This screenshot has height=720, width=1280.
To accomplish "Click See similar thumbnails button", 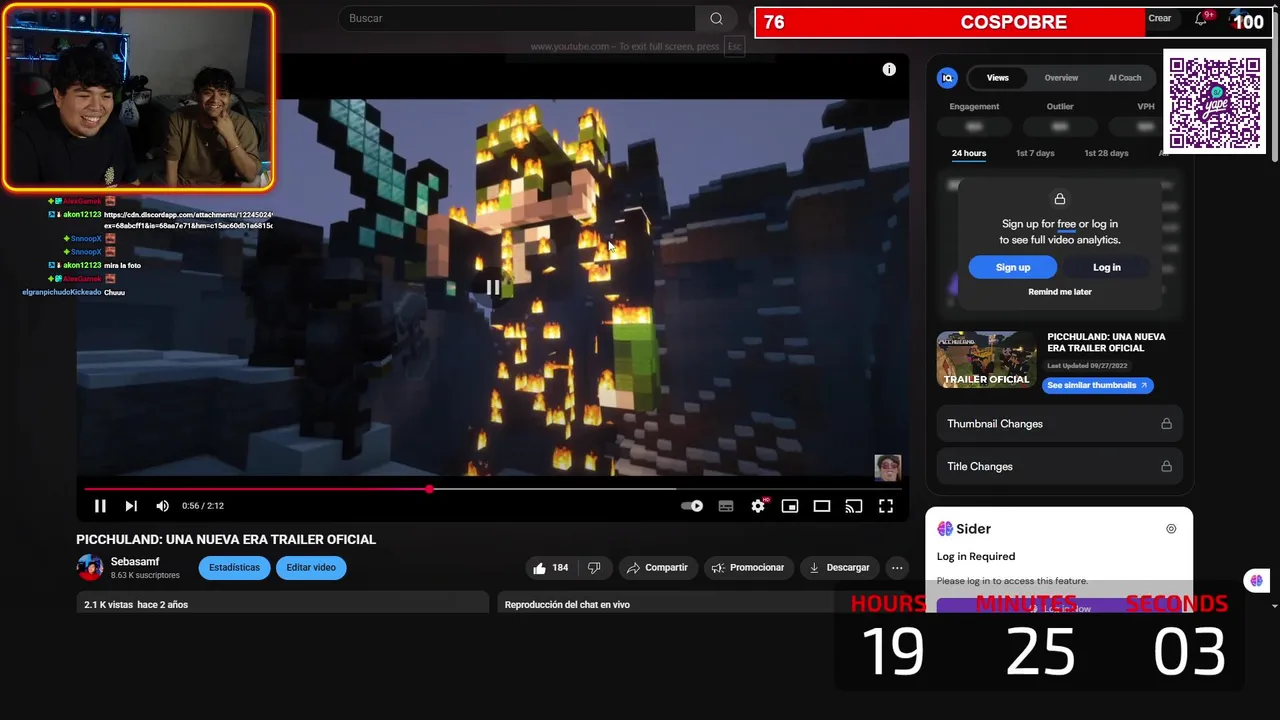I will pyautogui.click(x=1098, y=385).
